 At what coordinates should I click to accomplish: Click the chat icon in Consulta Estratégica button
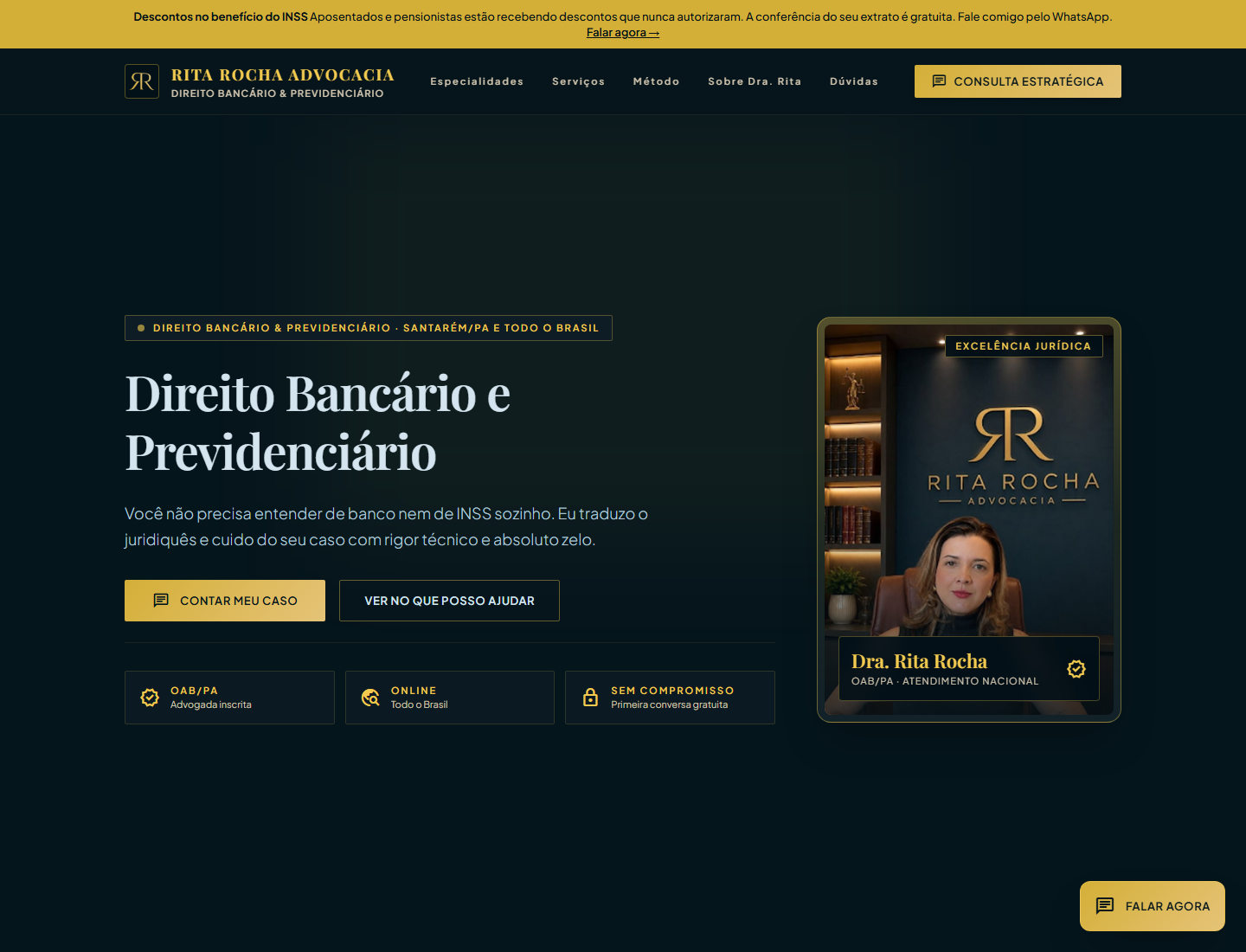point(939,81)
